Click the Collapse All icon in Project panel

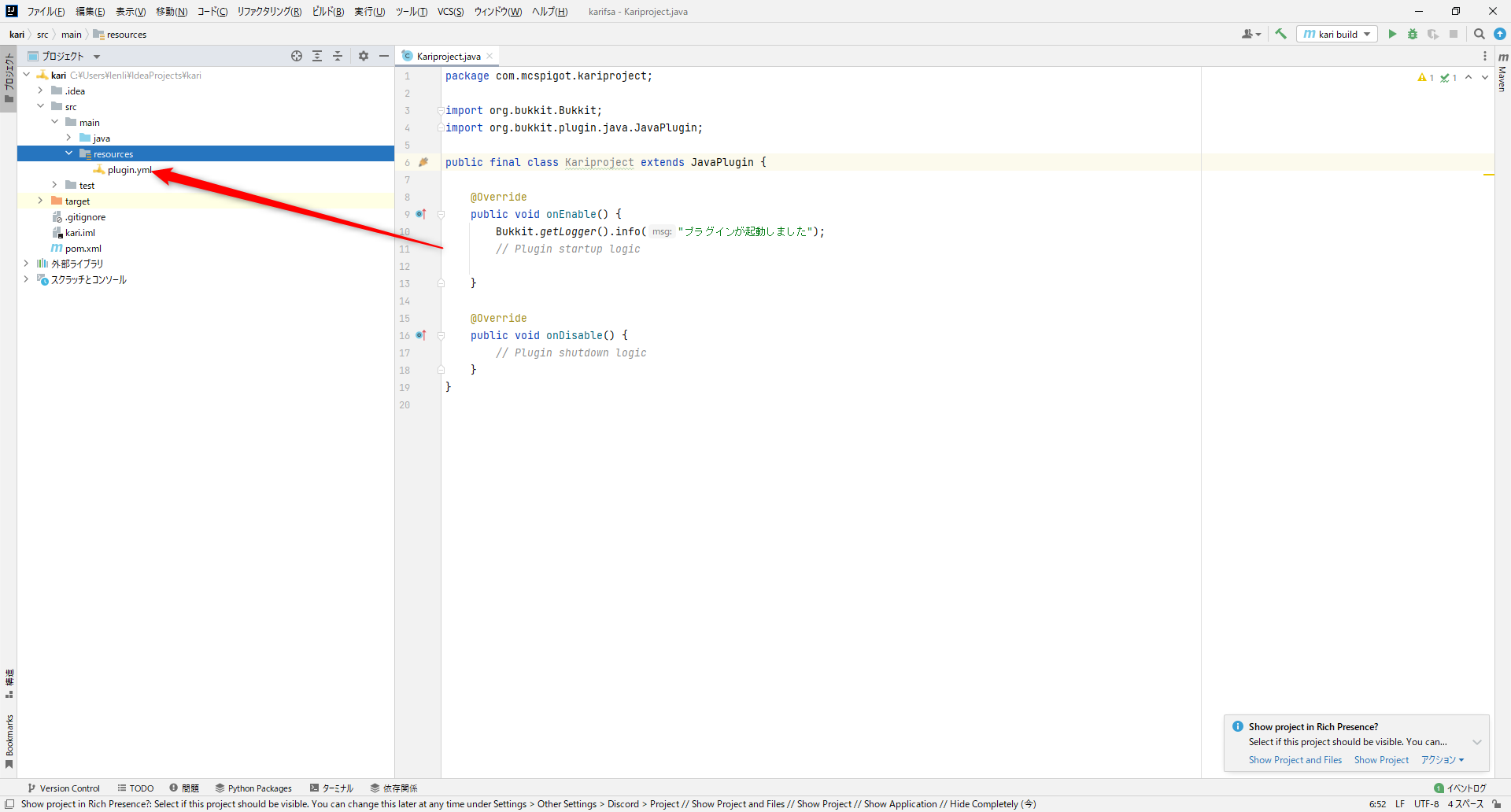(x=338, y=56)
